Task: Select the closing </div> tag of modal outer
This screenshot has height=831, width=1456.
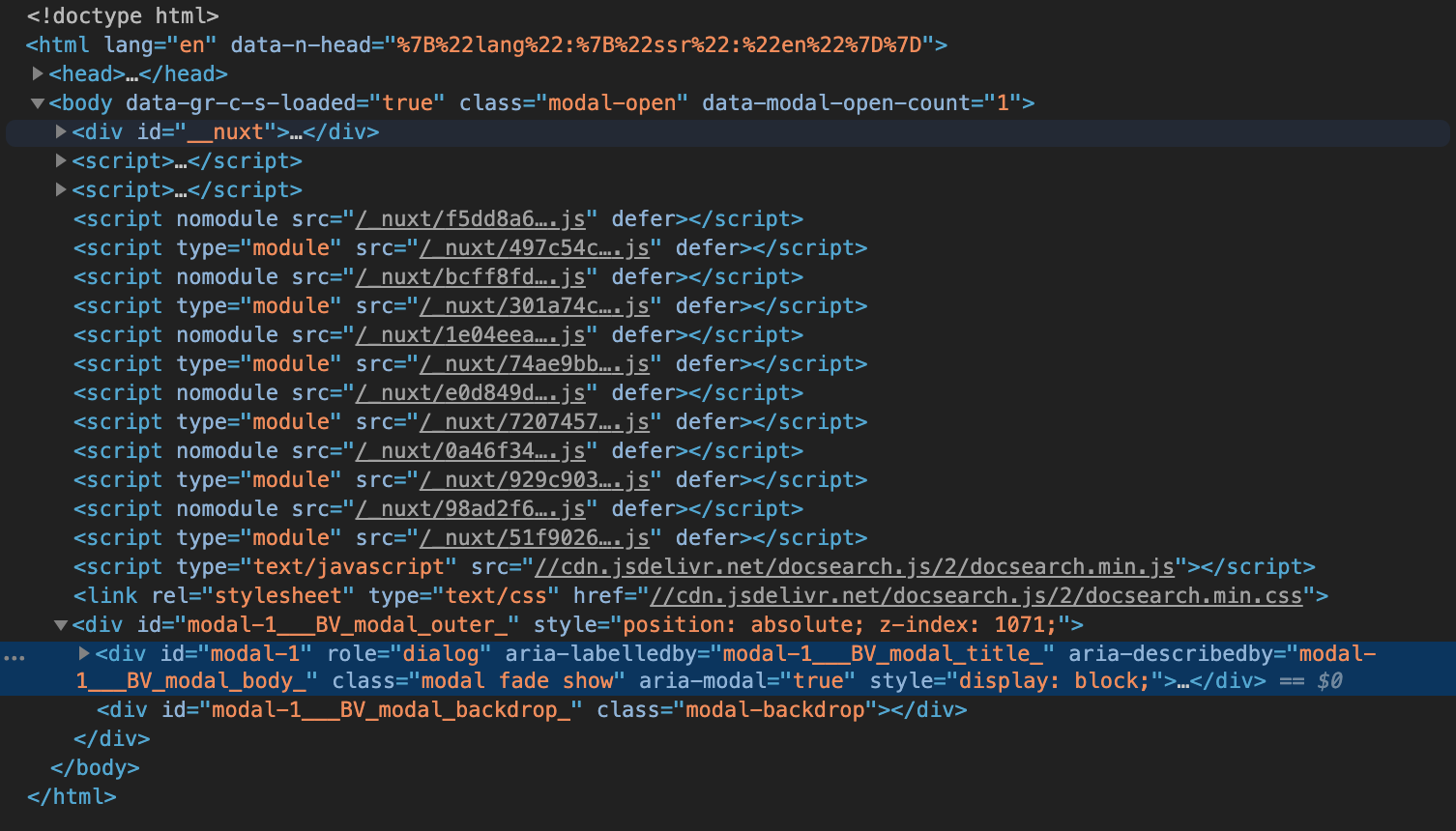Action: click(x=112, y=739)
